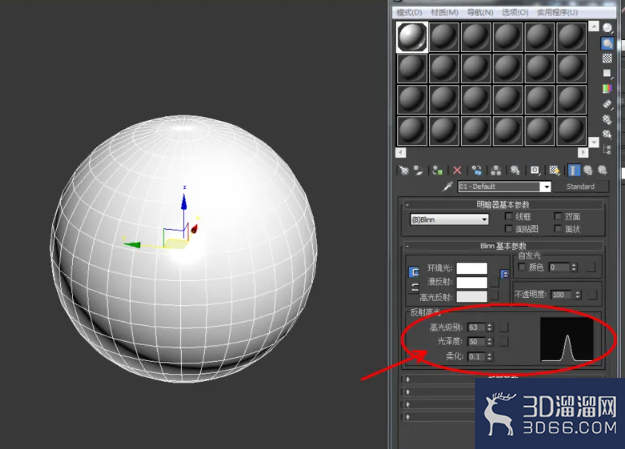Click the 环境光 ambient color swatch
This screenshot has width=625, height=449.
(472, 268)
